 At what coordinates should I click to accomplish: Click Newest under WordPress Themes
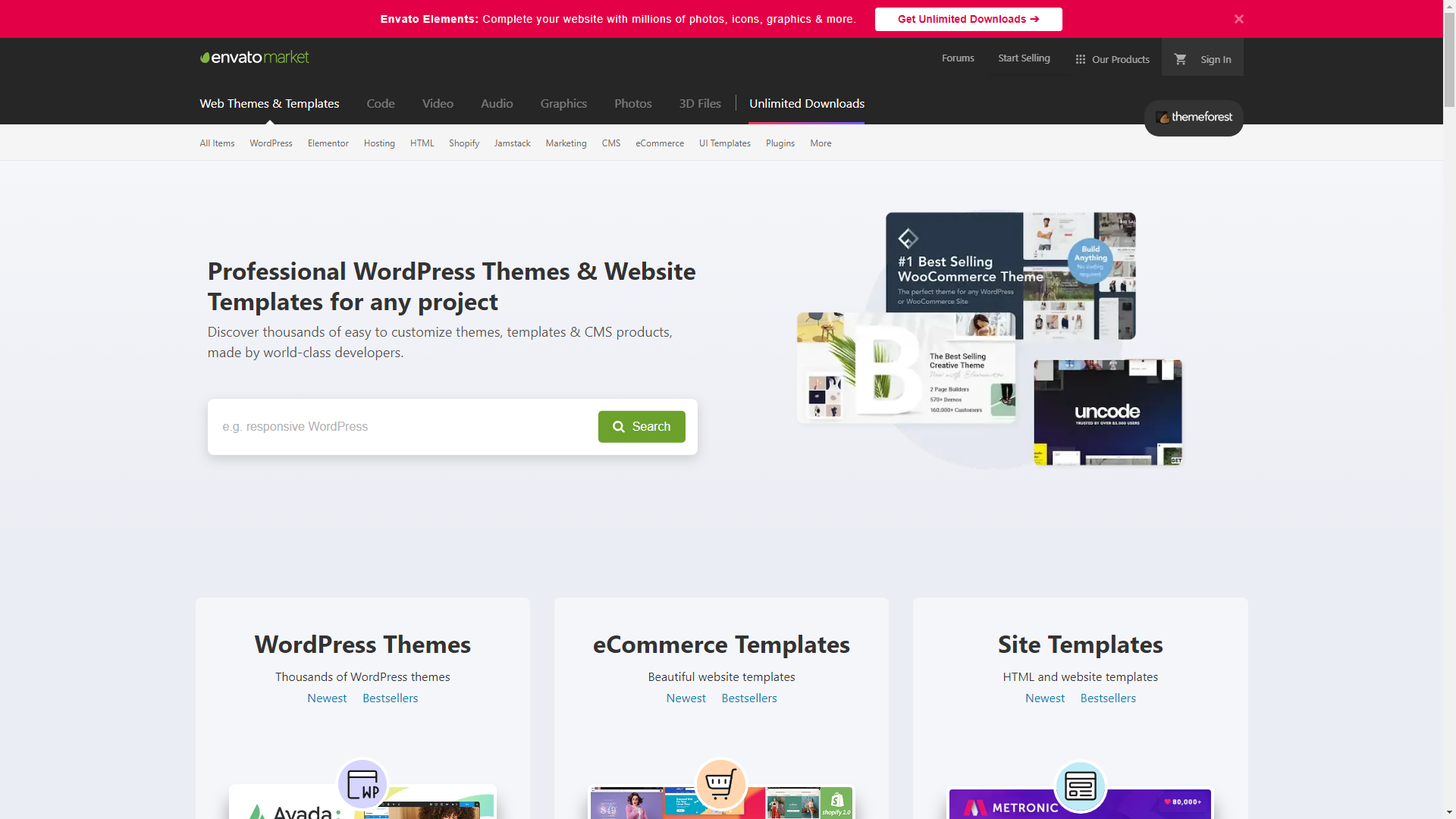pyautogui.click(x=326, y=698)
